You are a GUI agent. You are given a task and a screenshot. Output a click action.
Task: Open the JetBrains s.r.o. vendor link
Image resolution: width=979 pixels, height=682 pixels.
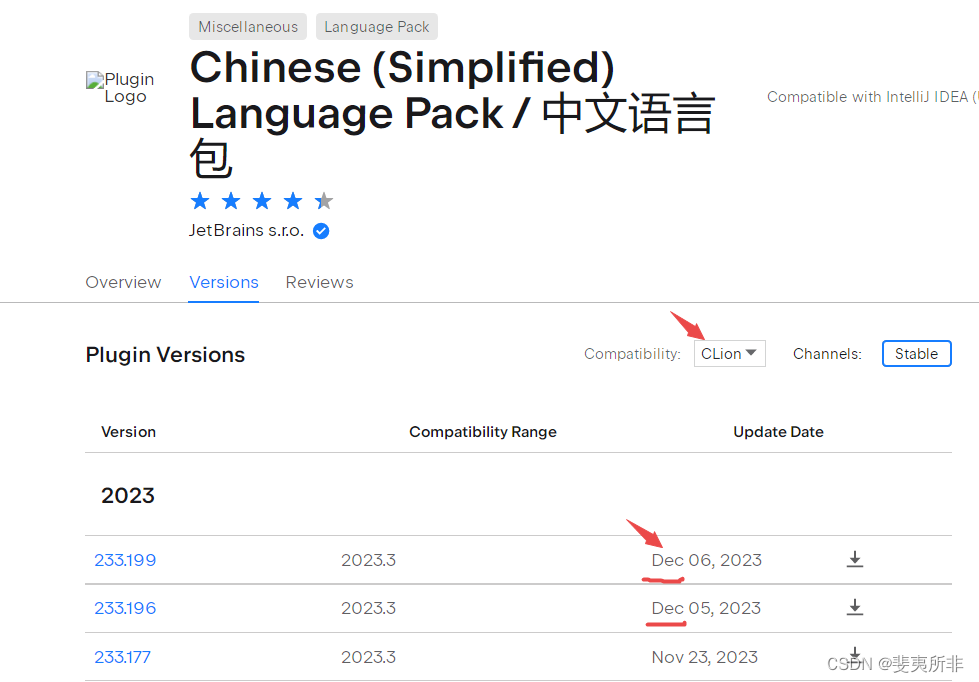246,230
